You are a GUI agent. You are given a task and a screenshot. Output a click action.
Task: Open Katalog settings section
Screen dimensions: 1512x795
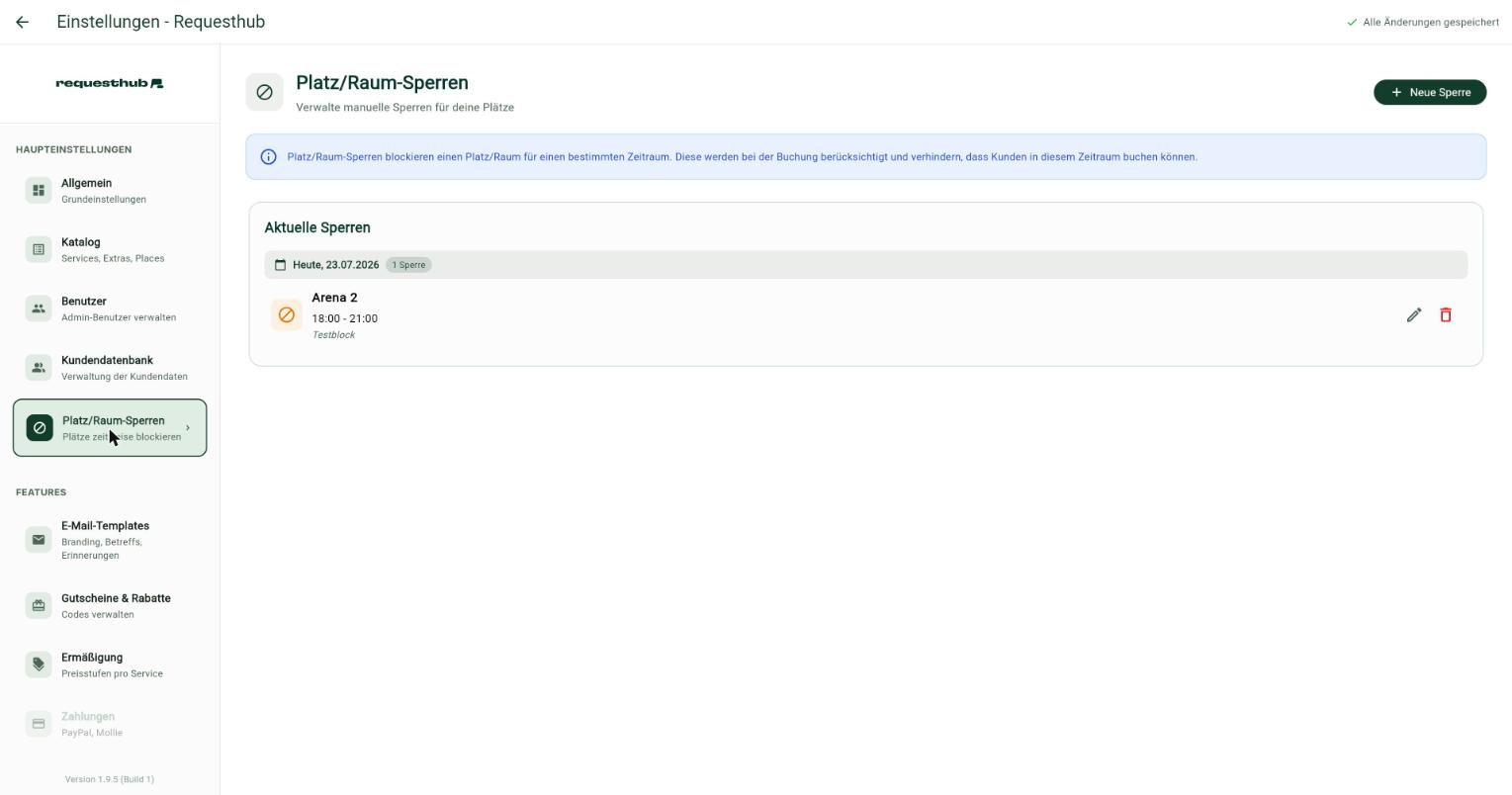point(110,249)
